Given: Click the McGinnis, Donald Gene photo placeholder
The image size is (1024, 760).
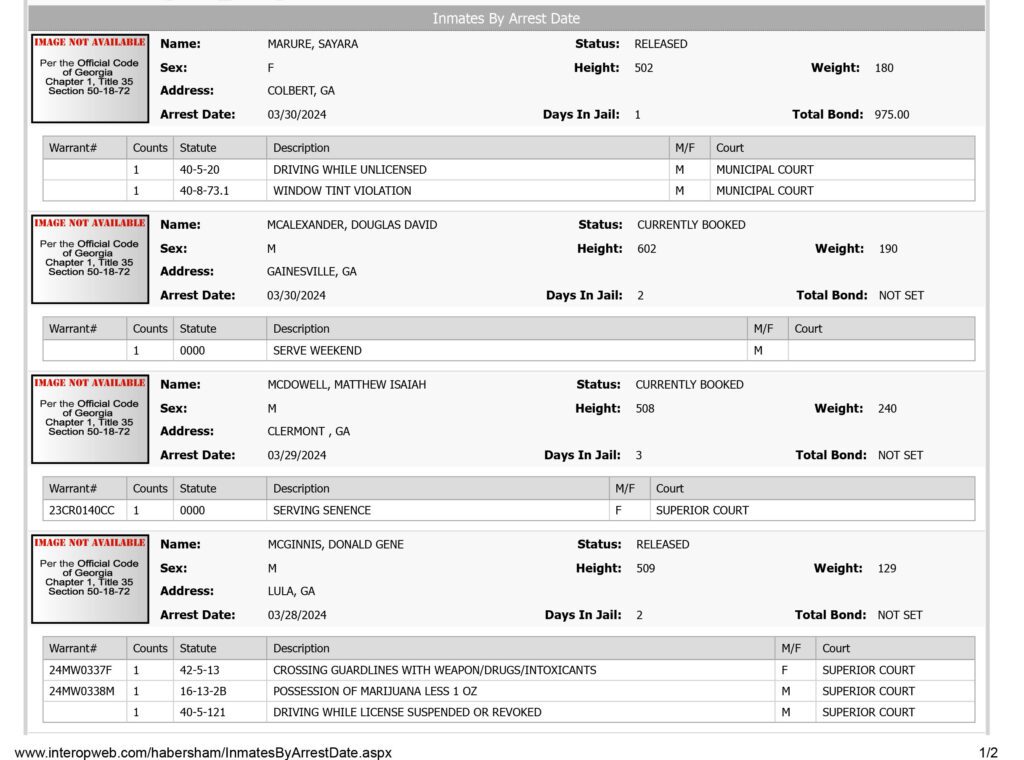Looking at the screenshot, I should (x=90, y=579).
